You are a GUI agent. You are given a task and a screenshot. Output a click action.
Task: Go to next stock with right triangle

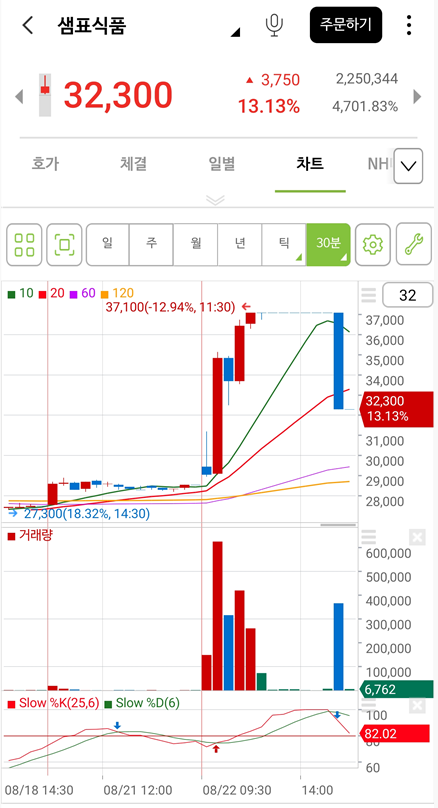417,96
